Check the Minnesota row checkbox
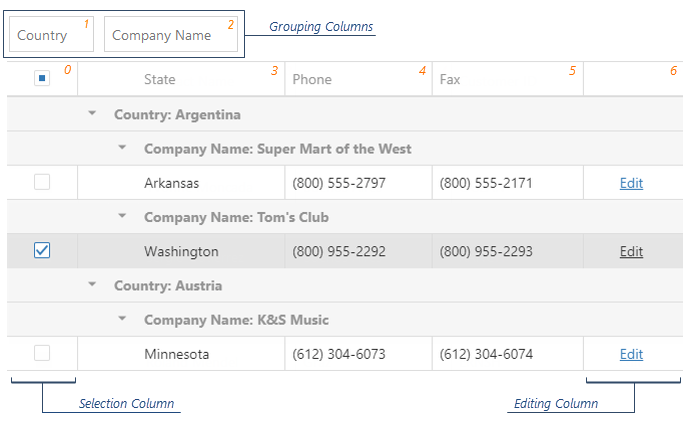The height and width of the screenshot is (424, 691). click(x=42, y=353)
